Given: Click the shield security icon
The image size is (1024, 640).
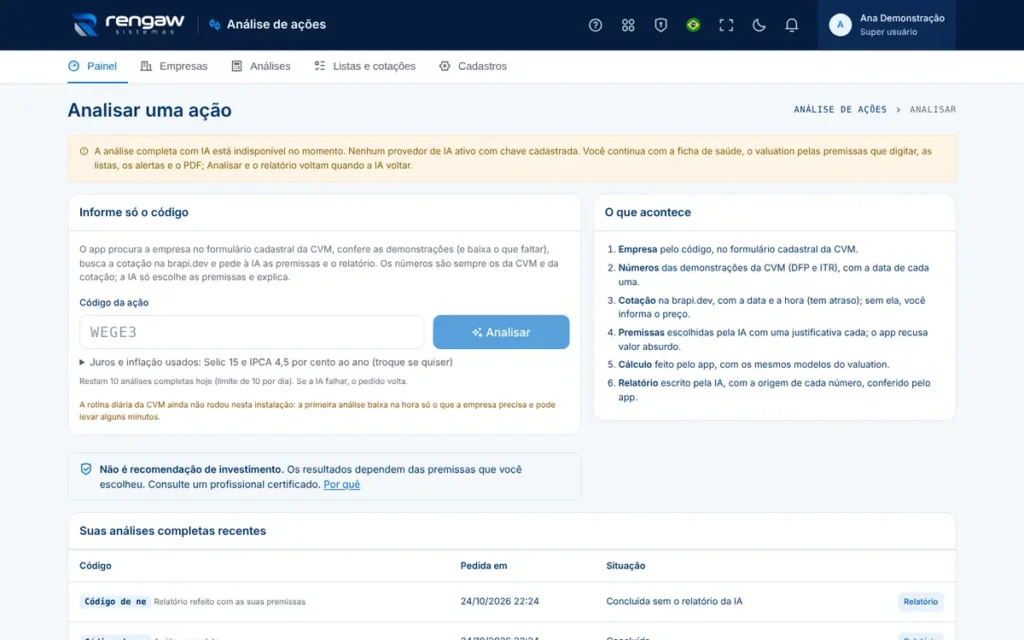Looking at the screenshot, I should [x=660, y=25].
